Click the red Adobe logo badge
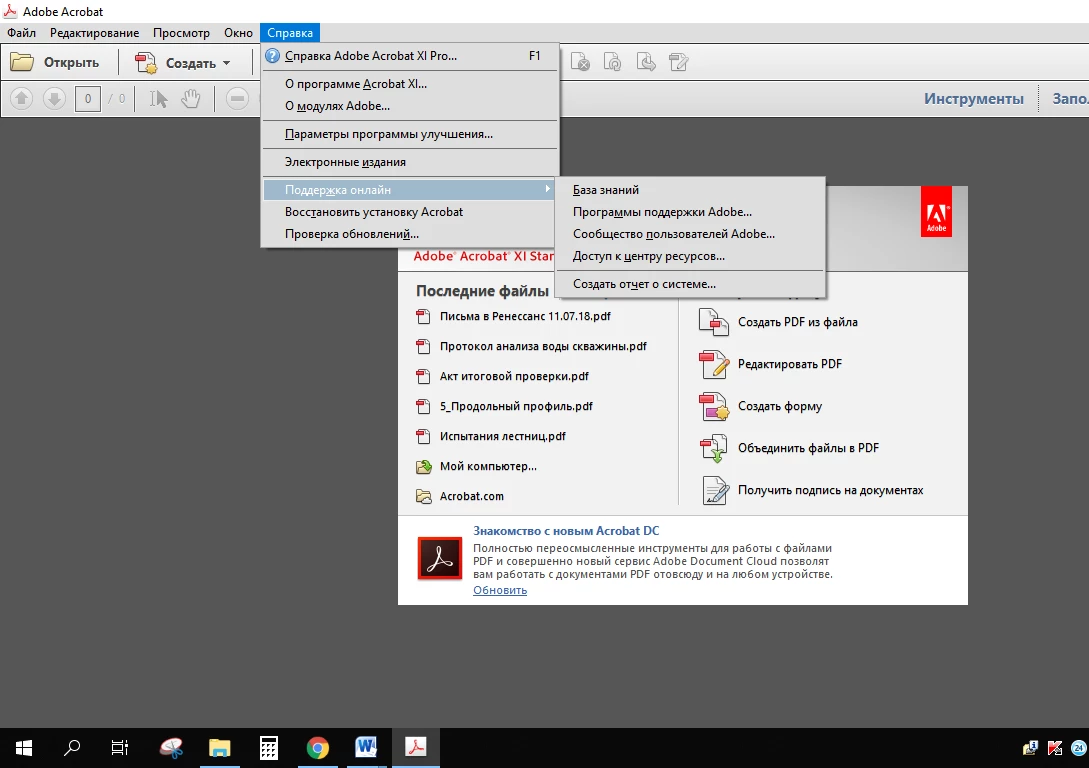 936,212
